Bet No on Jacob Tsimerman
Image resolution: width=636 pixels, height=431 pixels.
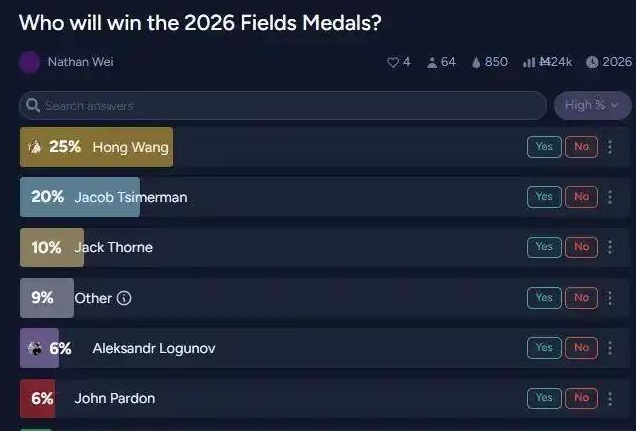click(581, 197)
